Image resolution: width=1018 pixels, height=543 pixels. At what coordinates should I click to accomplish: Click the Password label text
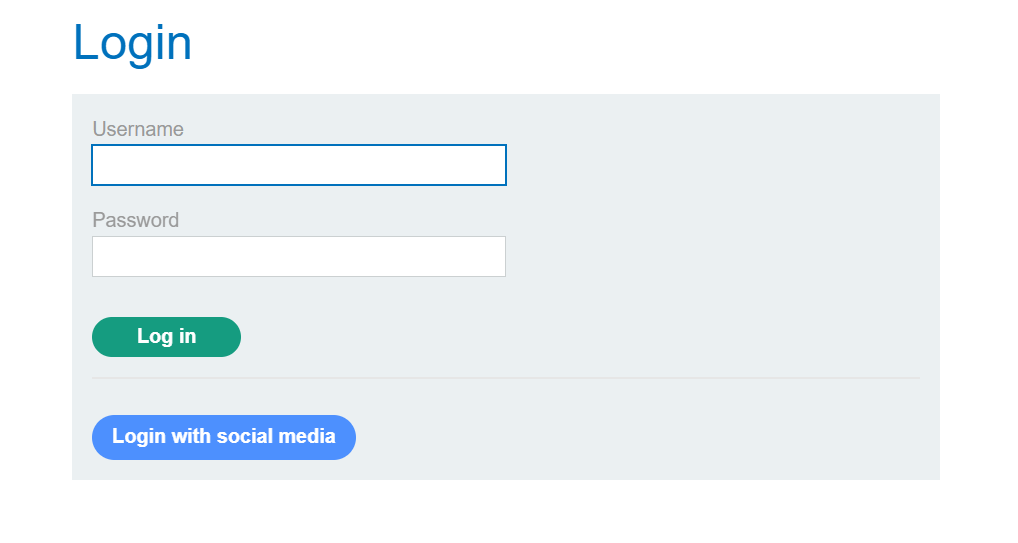point(136,220)
